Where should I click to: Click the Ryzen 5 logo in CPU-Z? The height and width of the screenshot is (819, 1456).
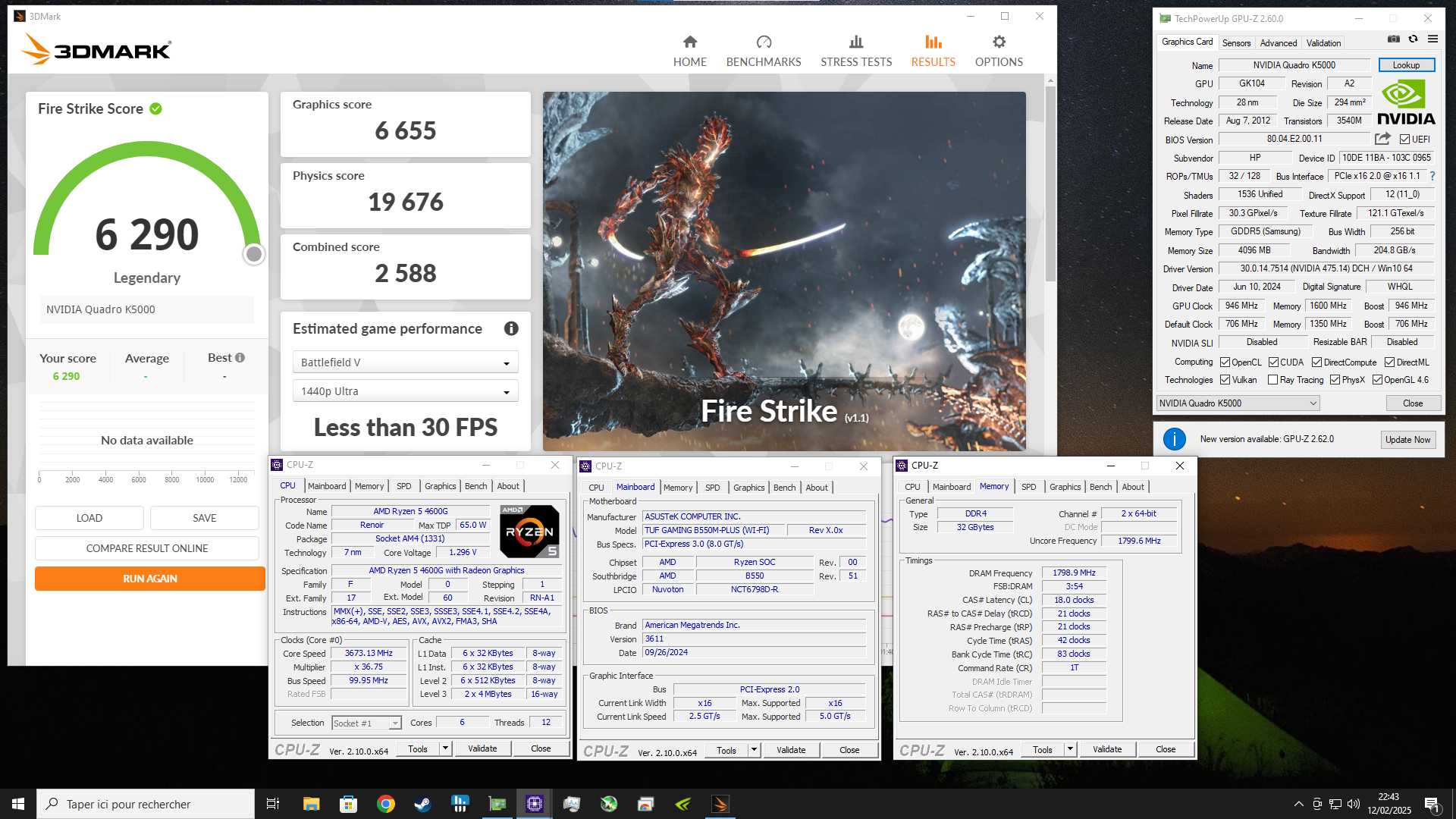[529, 531]
